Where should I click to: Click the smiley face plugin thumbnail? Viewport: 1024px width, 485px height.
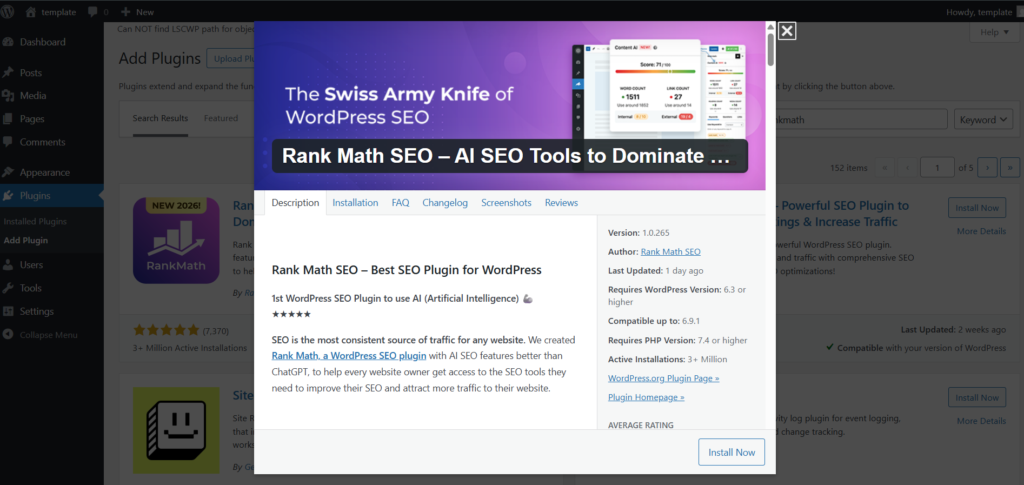point(176,430)
